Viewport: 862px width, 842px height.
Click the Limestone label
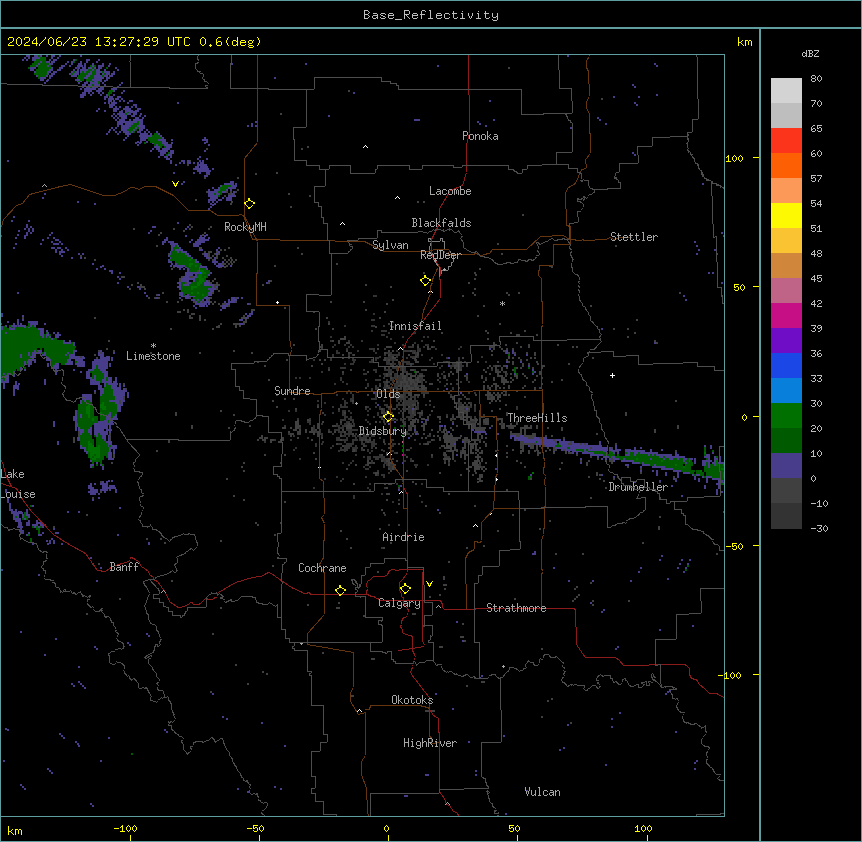[153, 356]
